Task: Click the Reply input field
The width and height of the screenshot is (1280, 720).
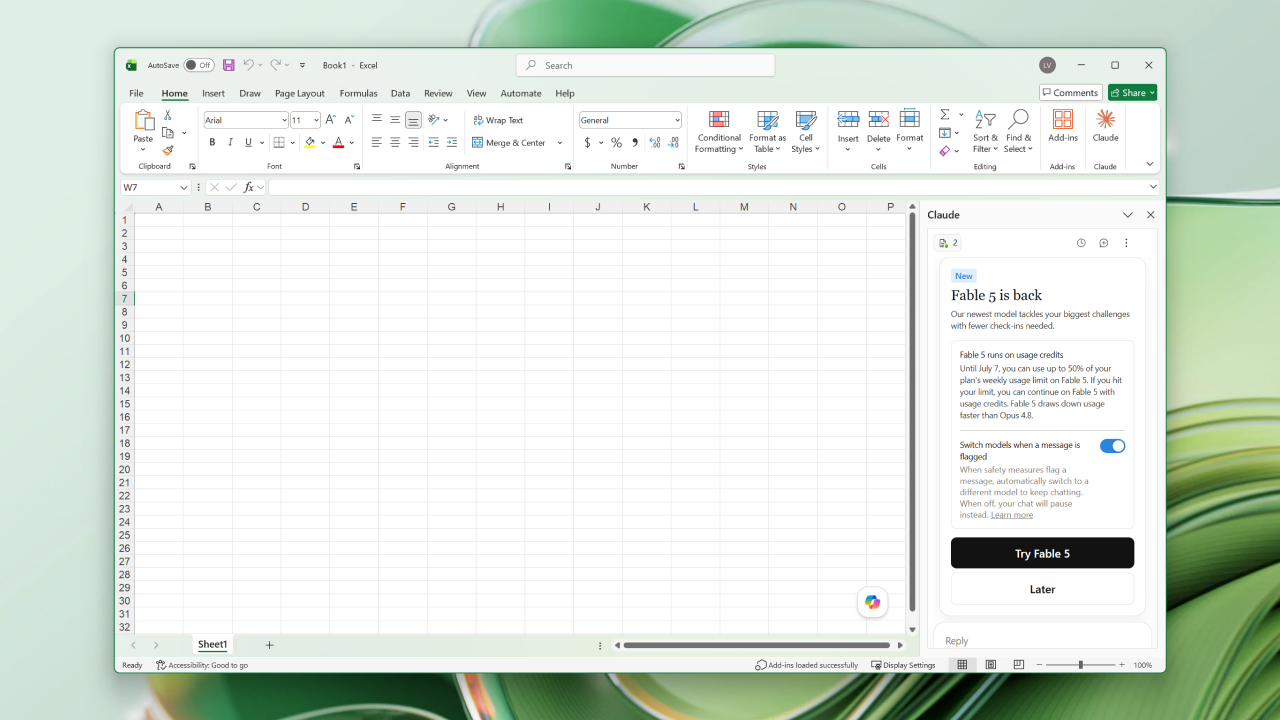Action: 1042,641
